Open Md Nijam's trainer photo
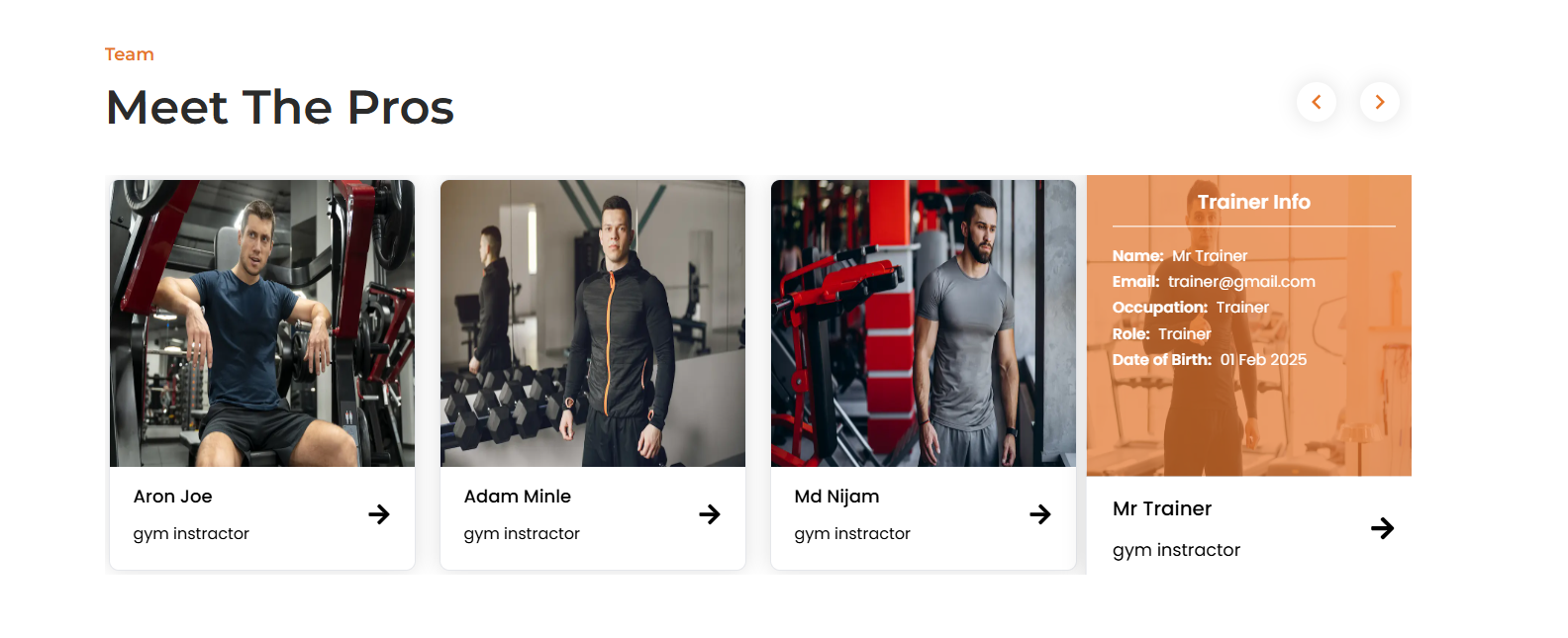 pos(924,323)
